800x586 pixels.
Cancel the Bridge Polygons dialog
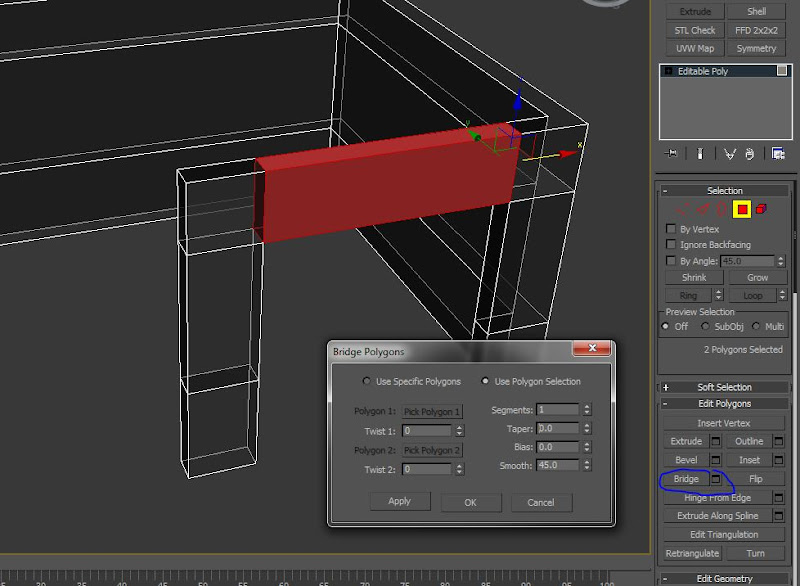(541, 502)
